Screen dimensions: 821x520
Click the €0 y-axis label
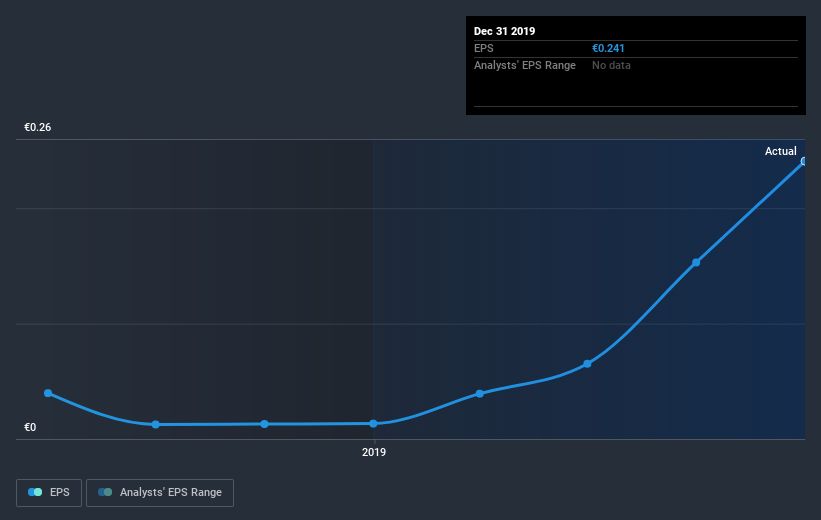pyautogui.click(x=30, y=427)
